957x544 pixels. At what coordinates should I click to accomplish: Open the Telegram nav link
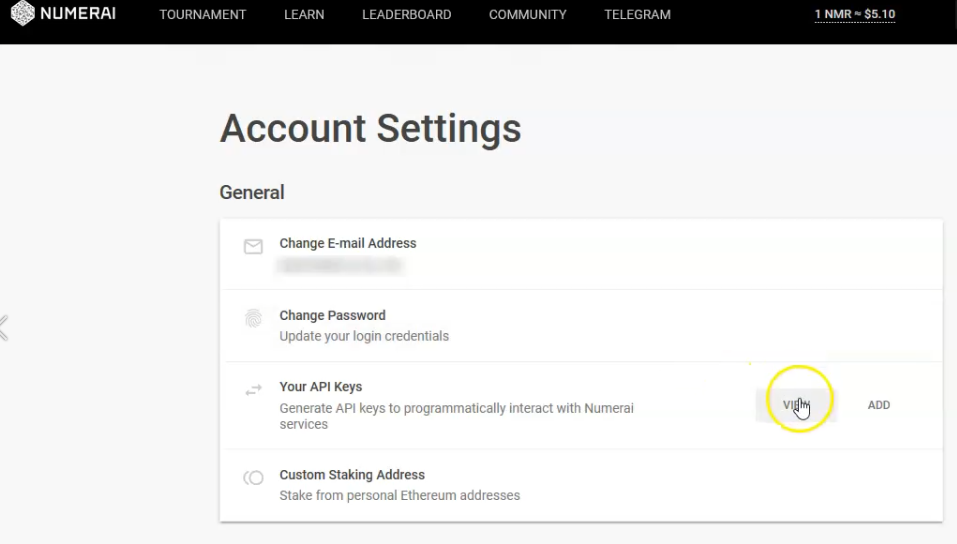[x=637, y=15]
